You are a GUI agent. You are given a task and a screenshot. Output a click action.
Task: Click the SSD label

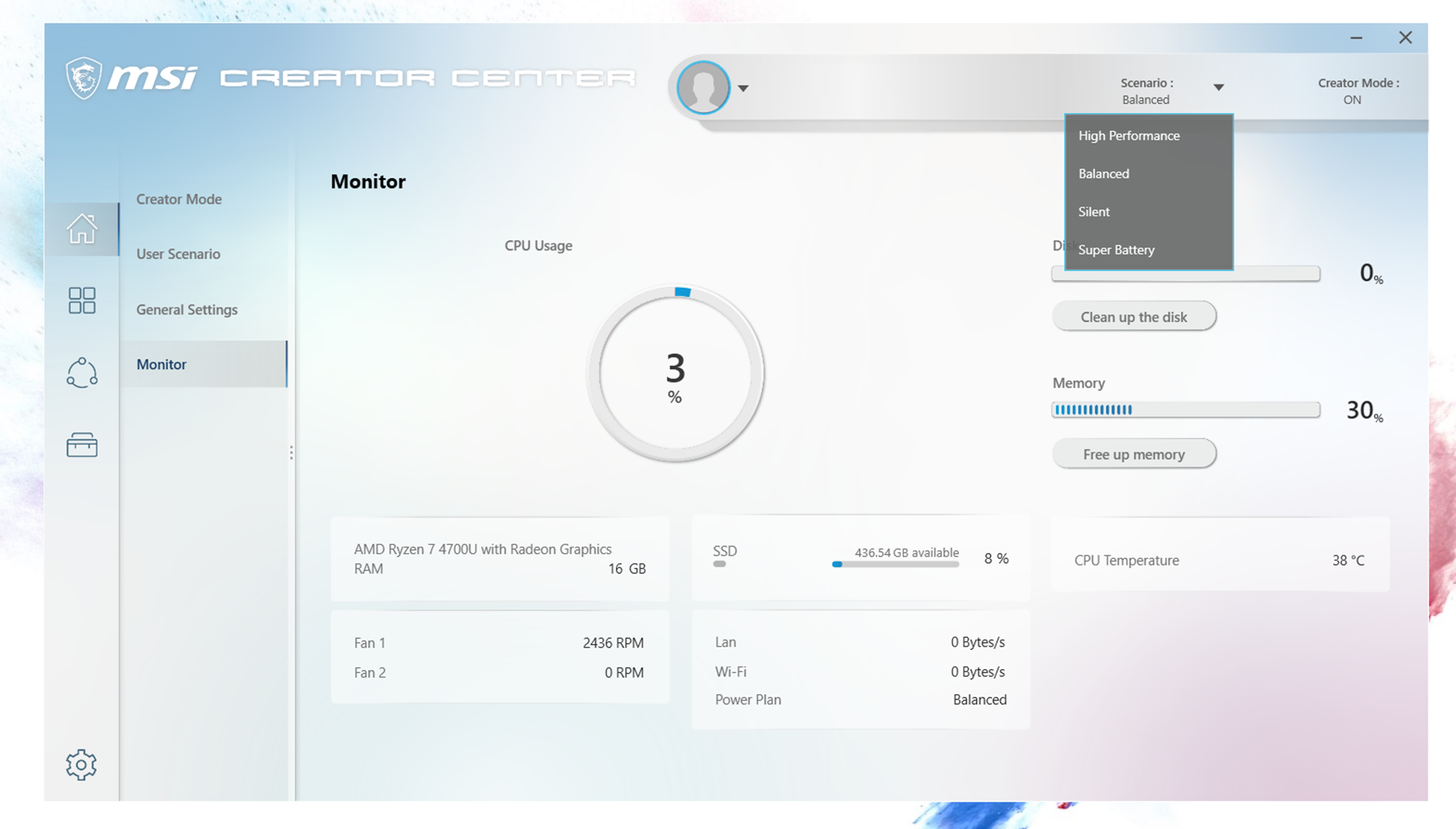[x=725, y=551]
